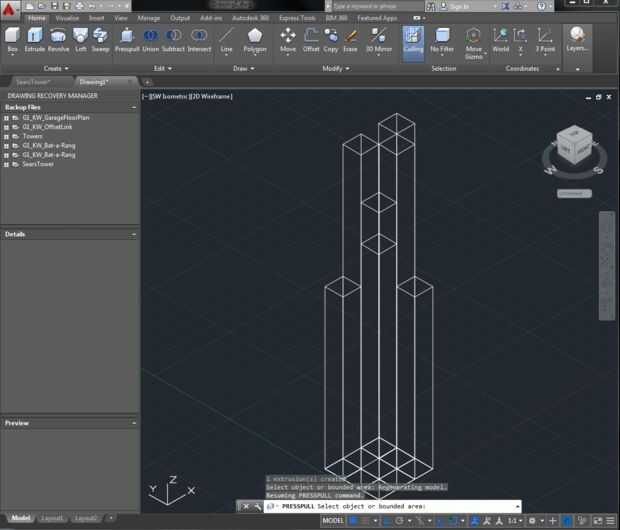Screen dimensions: 620x530
Task: Click the X axis UCS rotate tool
Action: coord(520,41)
